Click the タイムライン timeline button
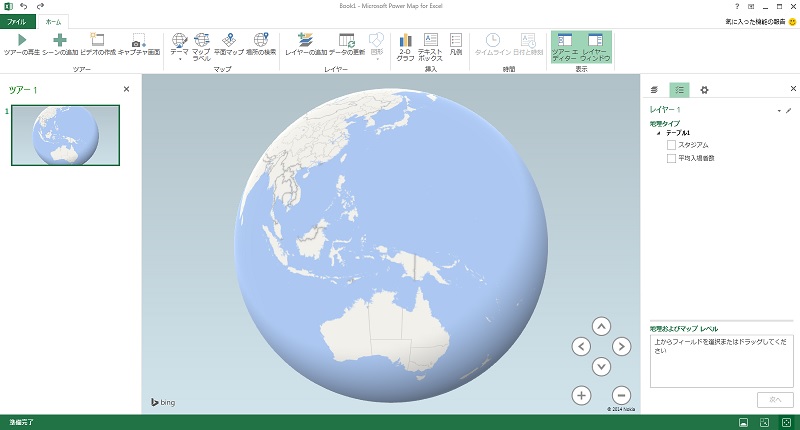Screen dimensions: 800x430 [x=492, y=44]
